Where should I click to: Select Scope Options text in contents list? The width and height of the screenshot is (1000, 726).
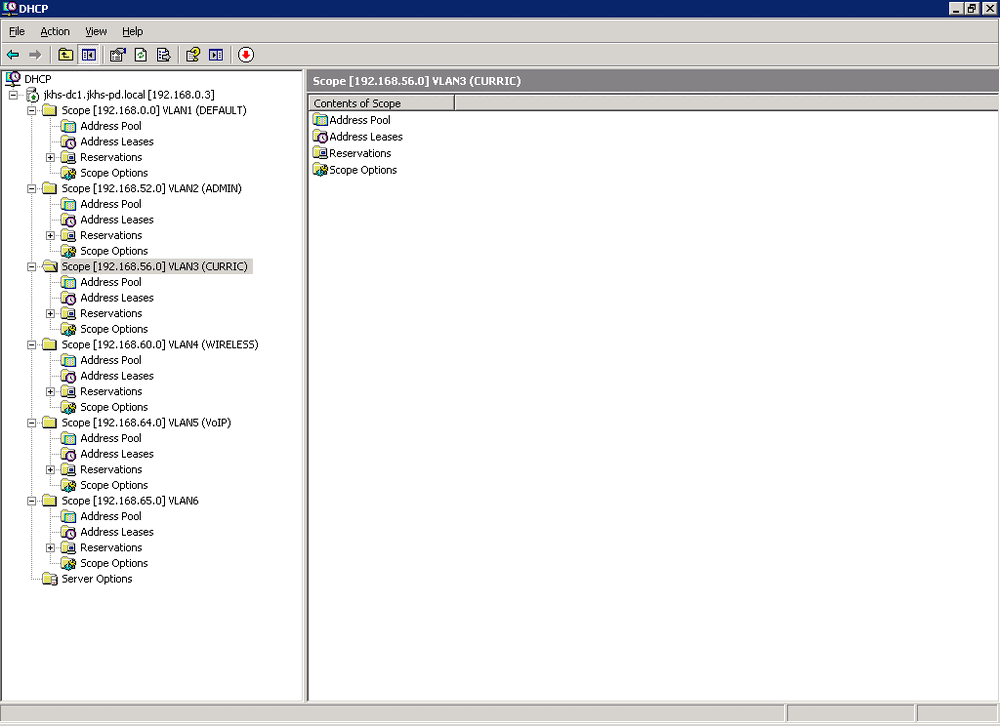363,170
